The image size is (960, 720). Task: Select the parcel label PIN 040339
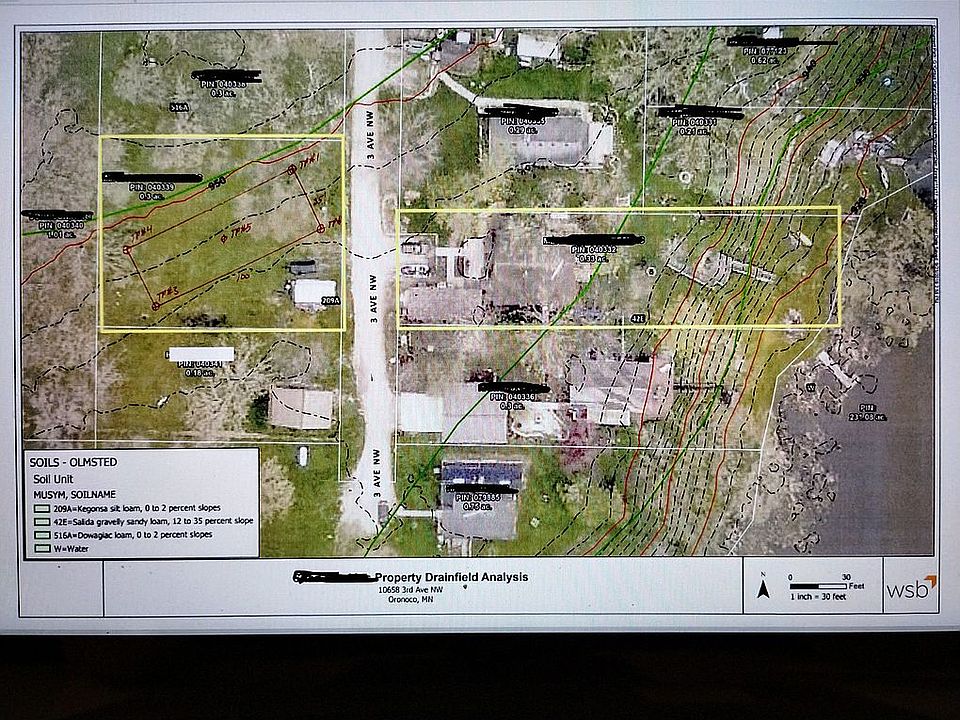click(149, 187)
